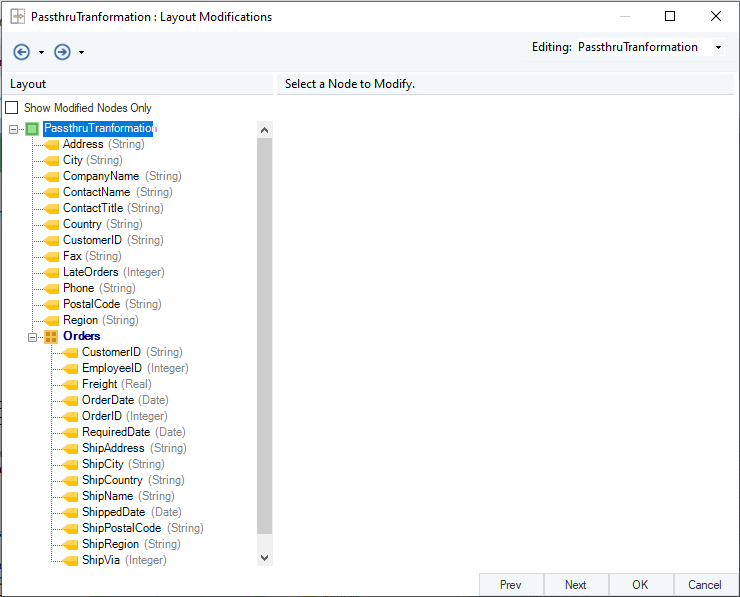Open the forward button history dropdown
Image resolution: width=740 pixels, height=597 pixels.
click(x=81, y=53)
